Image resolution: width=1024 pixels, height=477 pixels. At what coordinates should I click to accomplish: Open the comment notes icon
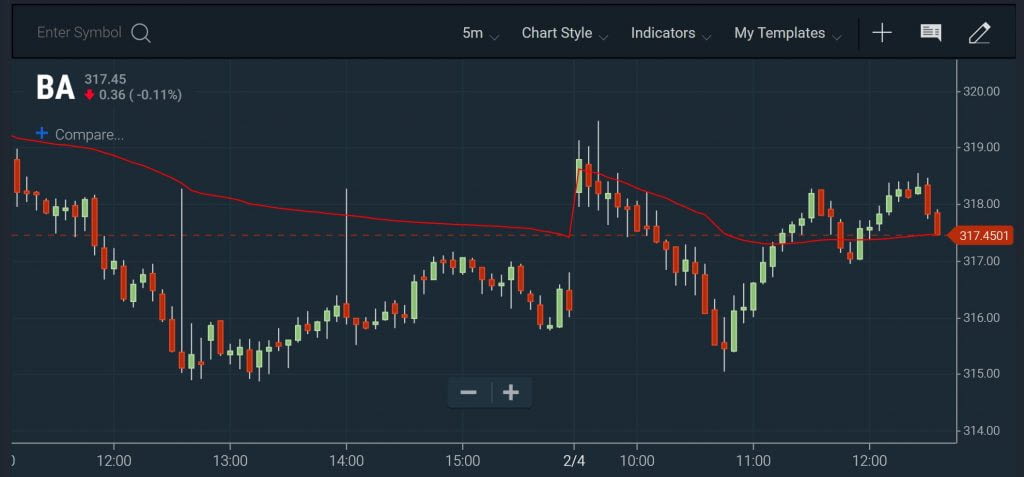pyautogui.click(x=931, y=33)
